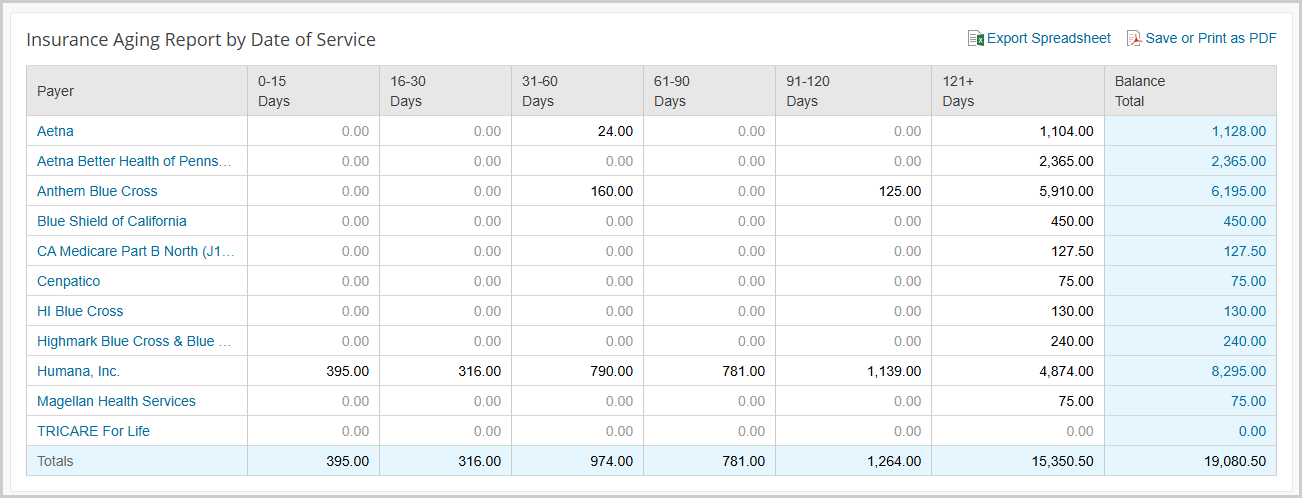1302x498 pixels.
Task: Click the Payer column header
Action: point(137,91)
